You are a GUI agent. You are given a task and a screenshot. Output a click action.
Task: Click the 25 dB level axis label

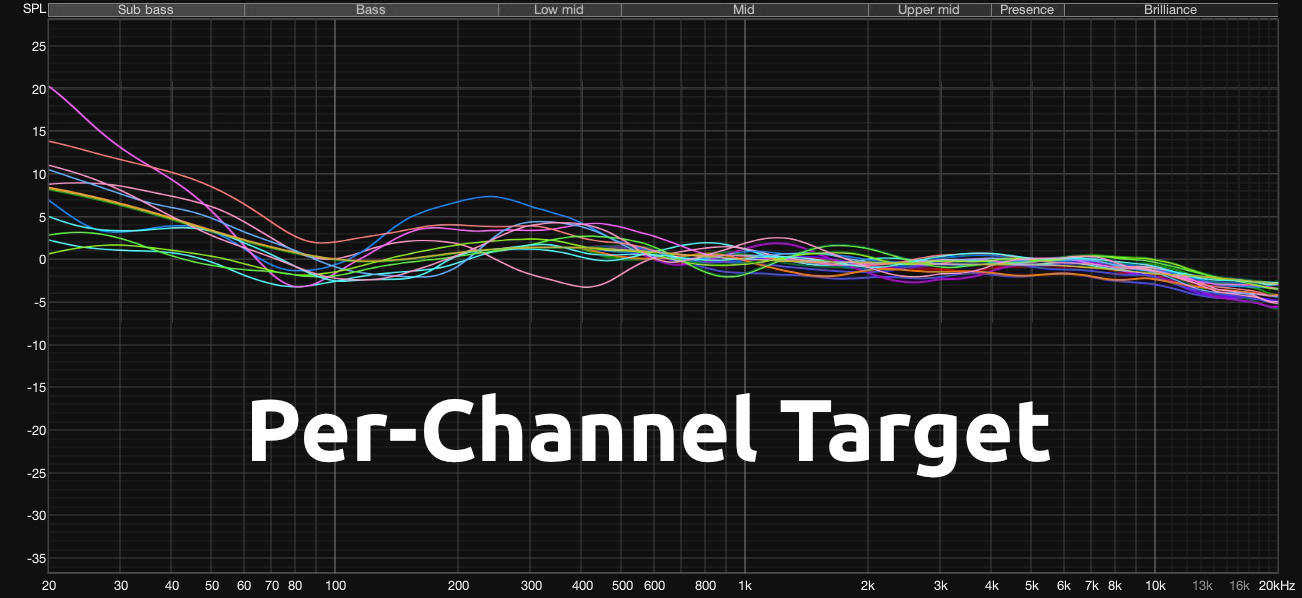pos(38,46)
